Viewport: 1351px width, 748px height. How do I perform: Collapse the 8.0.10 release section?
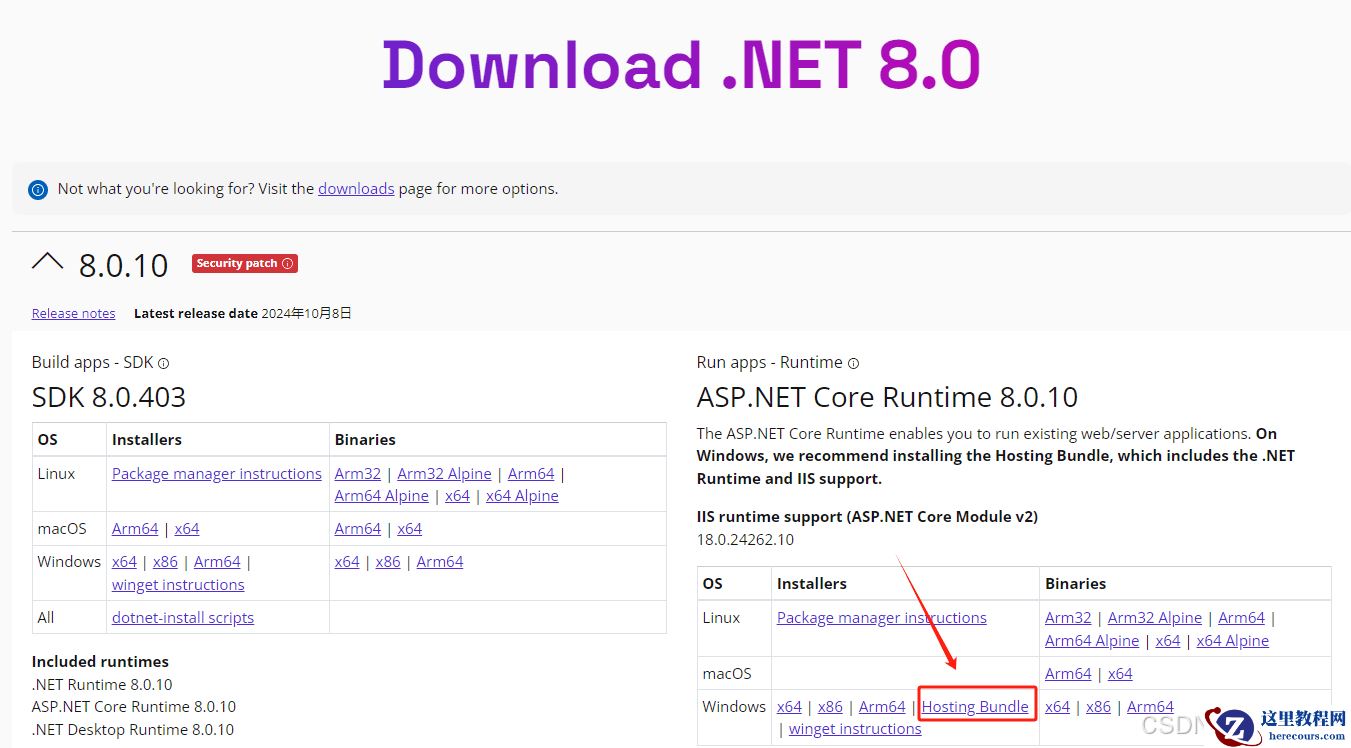(47, 262)
